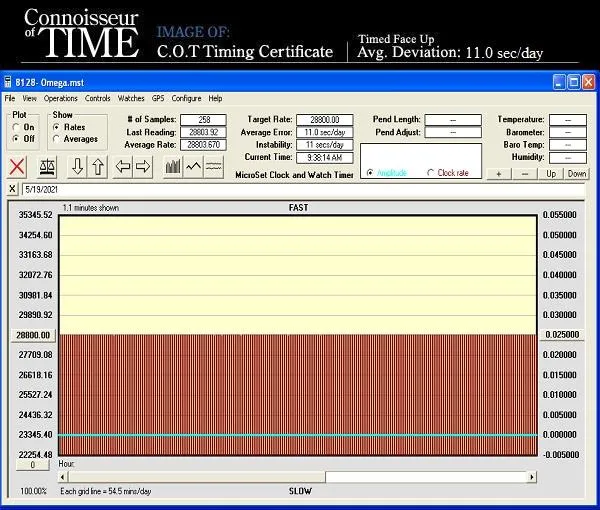Click the plus (+) button

pos(499,174)
